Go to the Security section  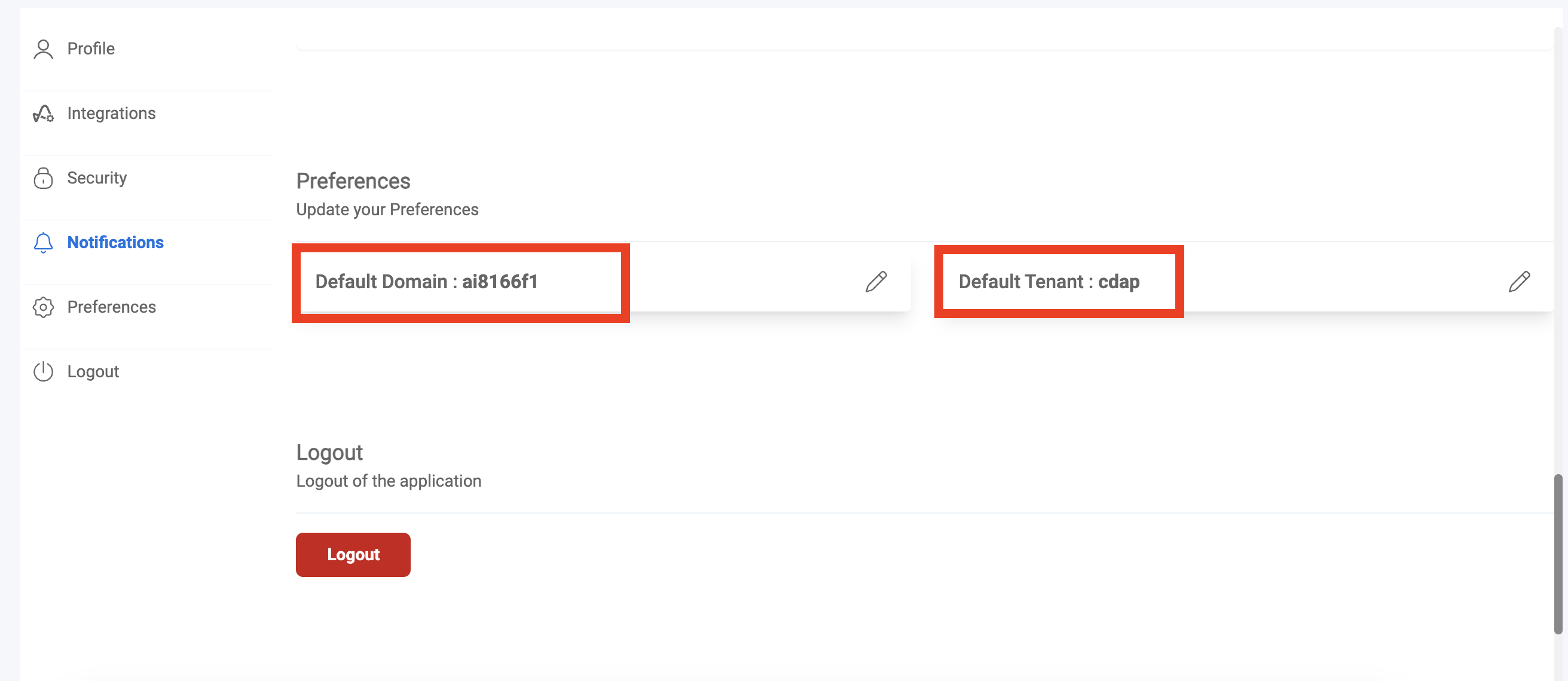97,178
